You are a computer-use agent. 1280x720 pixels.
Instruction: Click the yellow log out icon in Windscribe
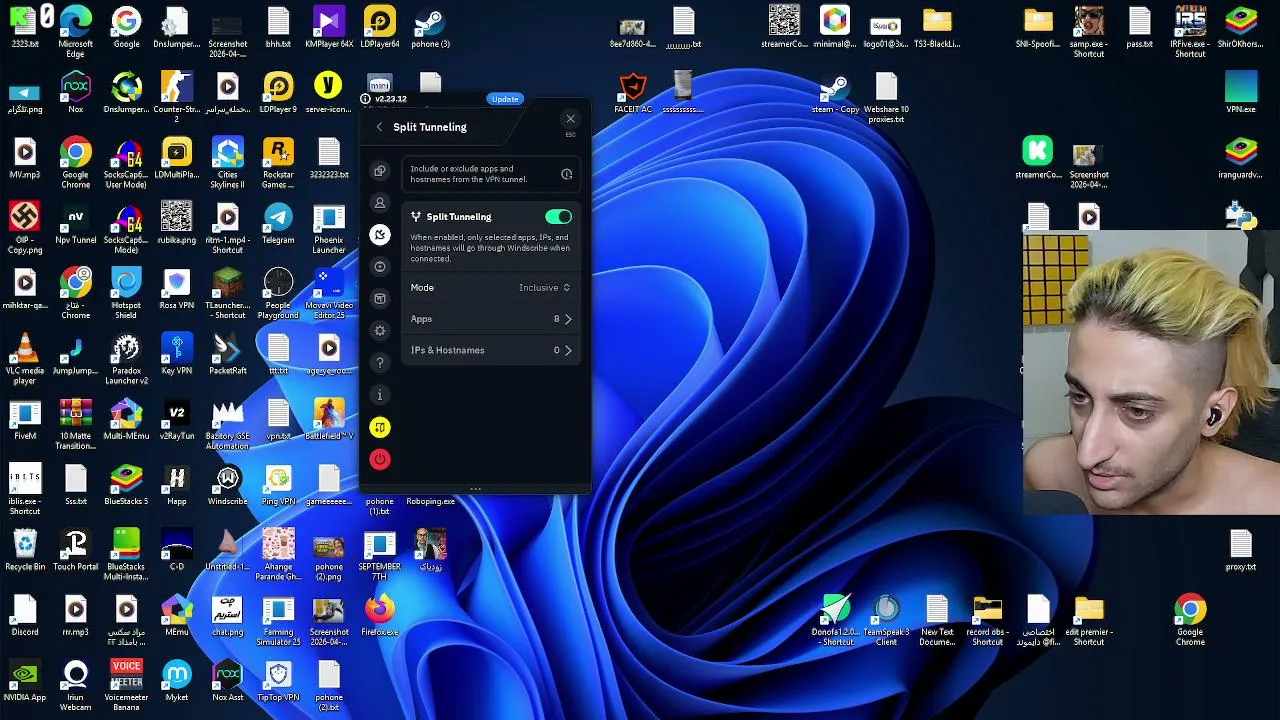coord(379,427)
